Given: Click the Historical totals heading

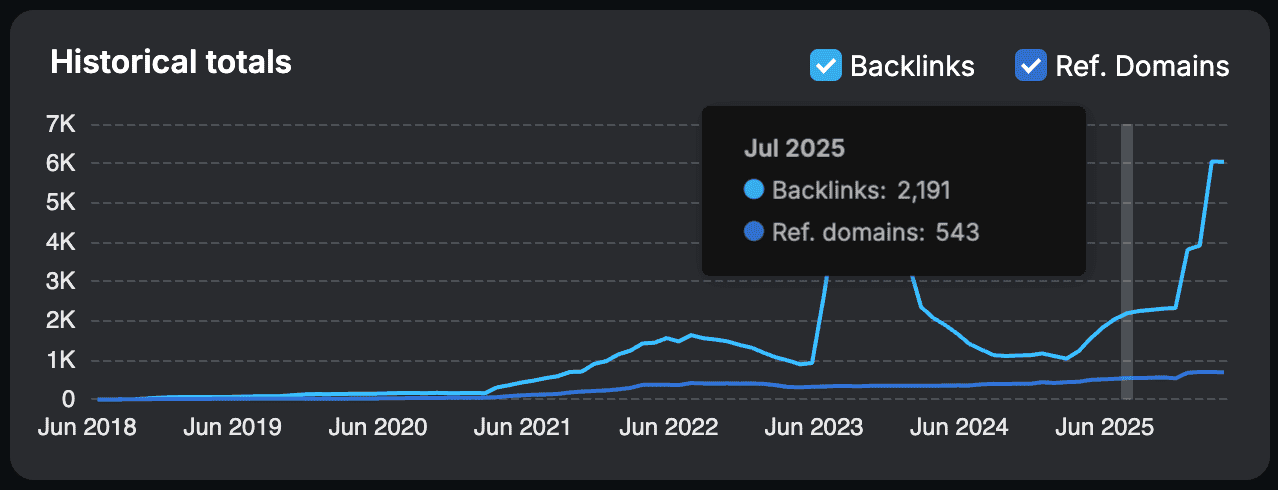Looking at the screenshot, I should [x=171, y=62].
